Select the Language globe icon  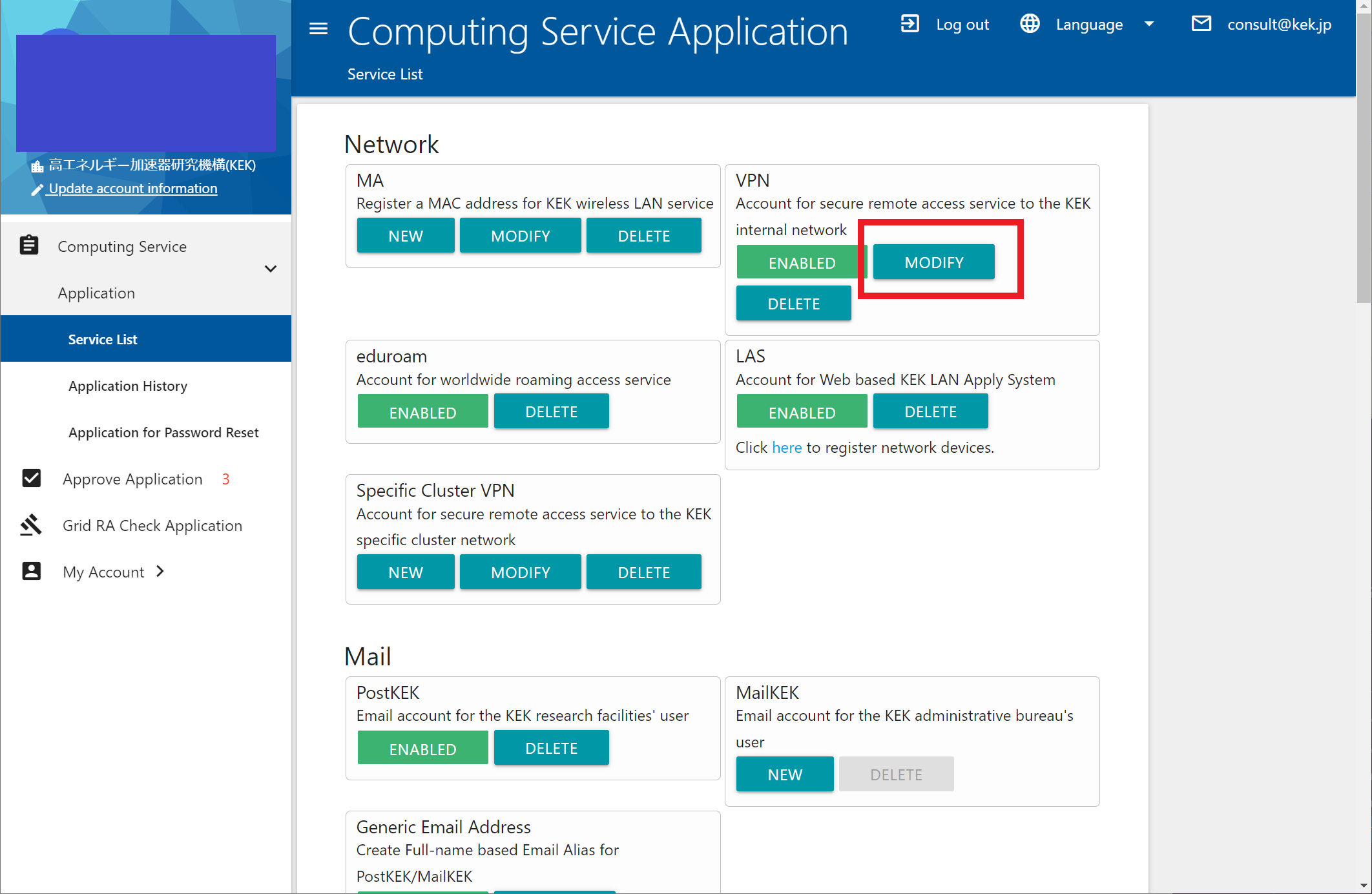(x=1029, y=23)
